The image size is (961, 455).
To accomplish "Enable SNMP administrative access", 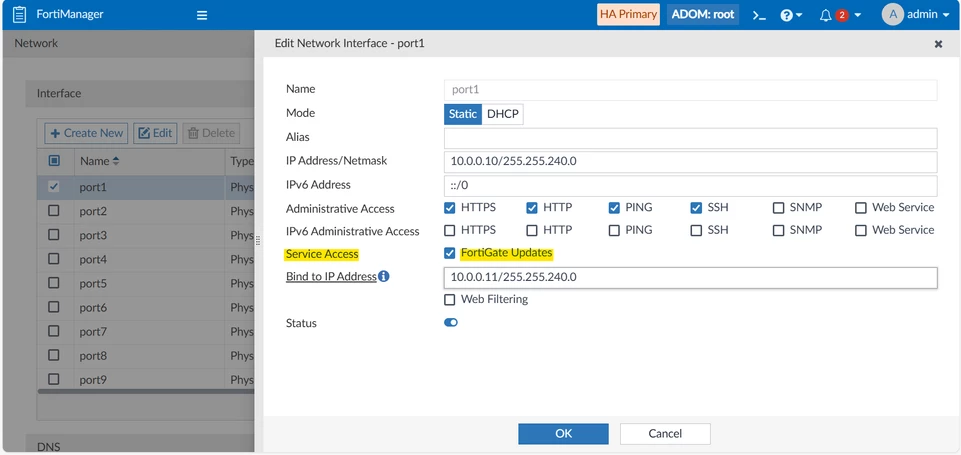I will (x=778, y=208).
